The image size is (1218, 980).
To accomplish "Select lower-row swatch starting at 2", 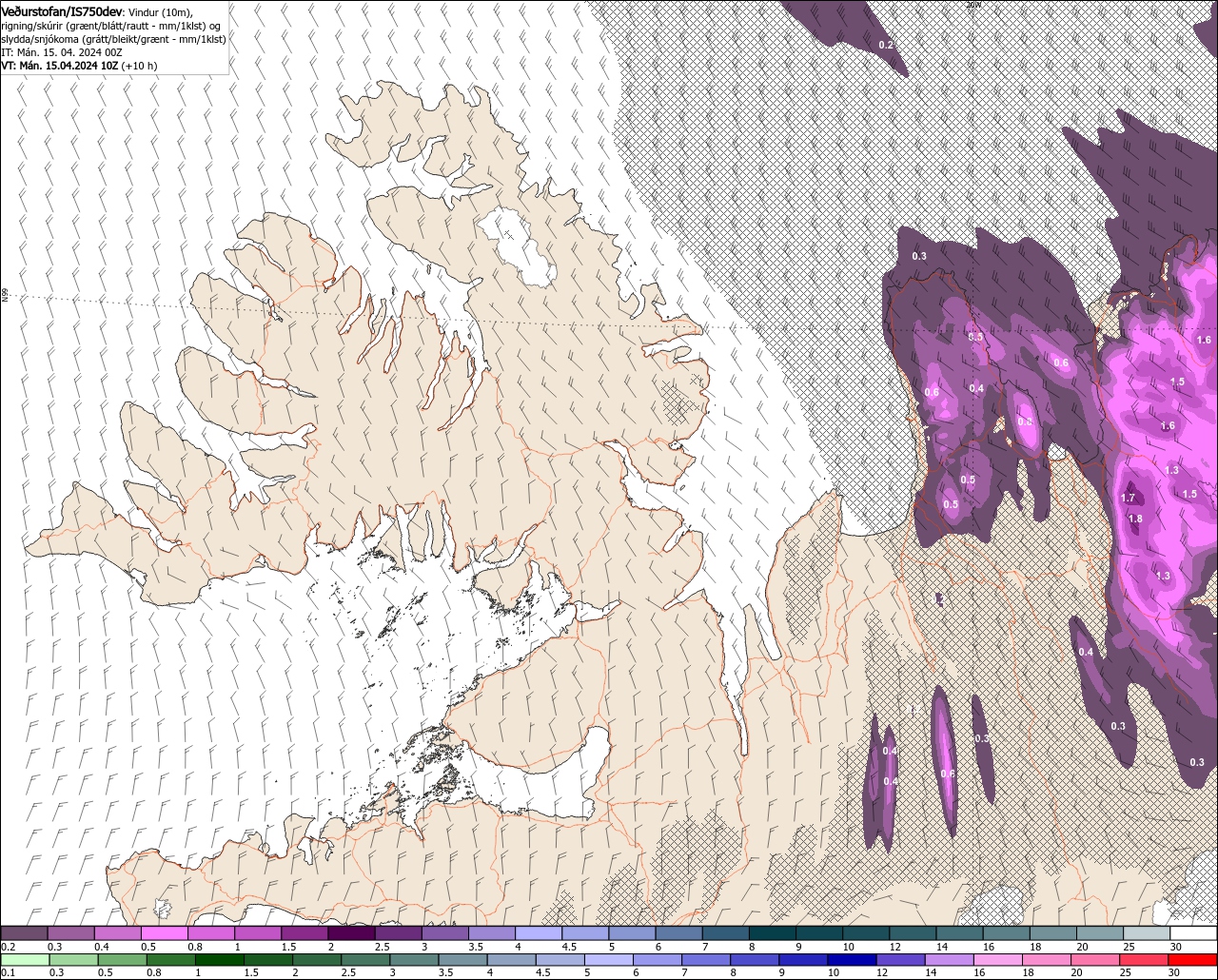I will click(317, 960).
